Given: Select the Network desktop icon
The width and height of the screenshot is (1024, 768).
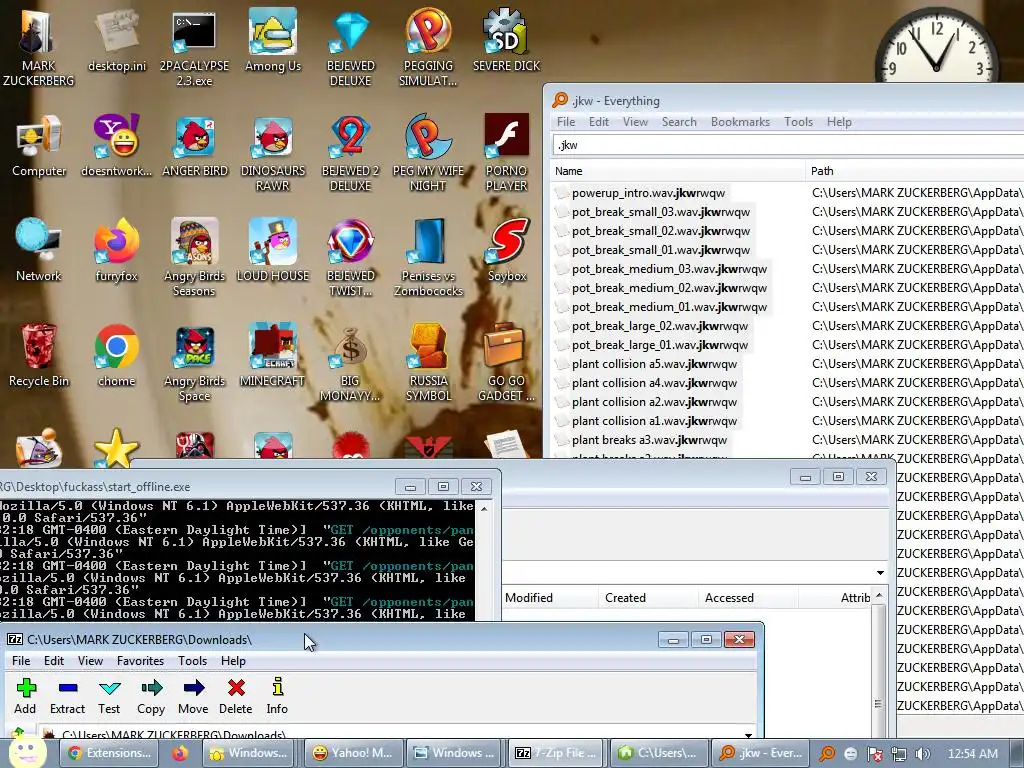Looking at the screenshot, I should [x=39, y=251].
